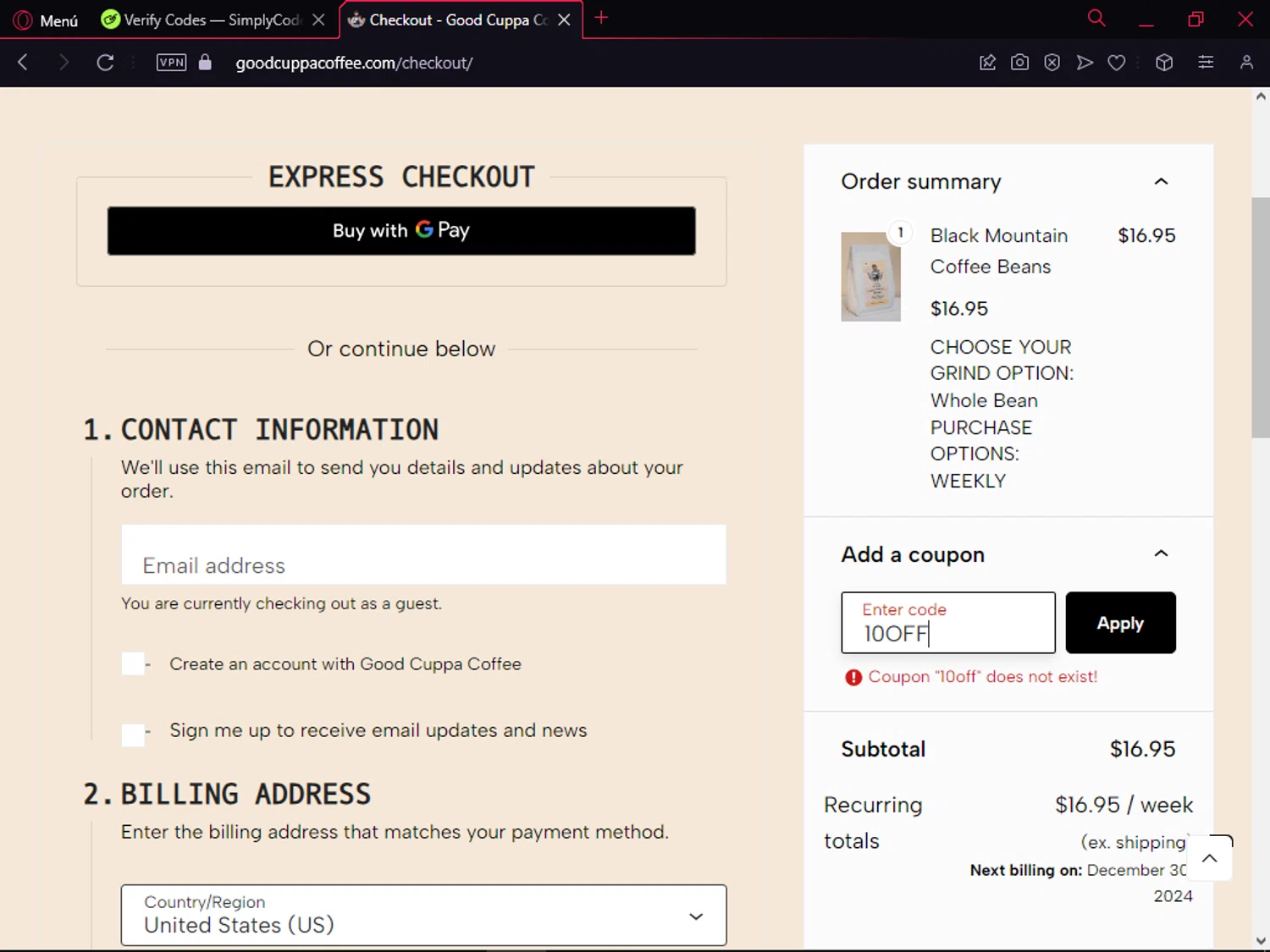Go forward with the forward arrow
The image size is (1270, 952).
point(63,62)
